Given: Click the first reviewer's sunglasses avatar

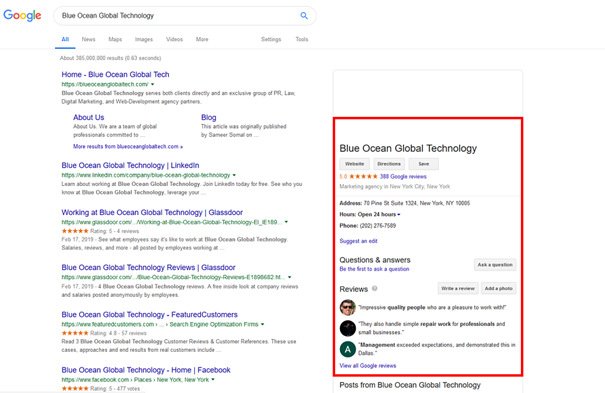Looking at the screenshot, I should pos(347,307).
